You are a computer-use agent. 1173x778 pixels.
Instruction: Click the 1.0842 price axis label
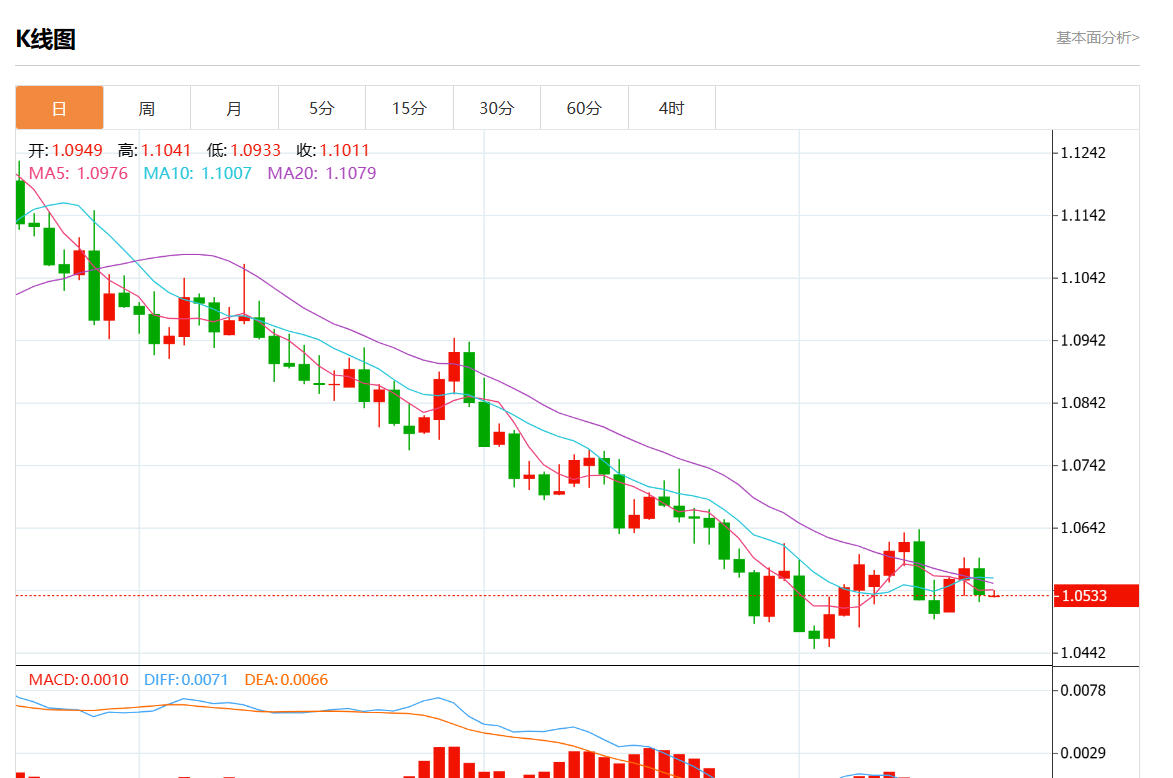pos(1083,402)
